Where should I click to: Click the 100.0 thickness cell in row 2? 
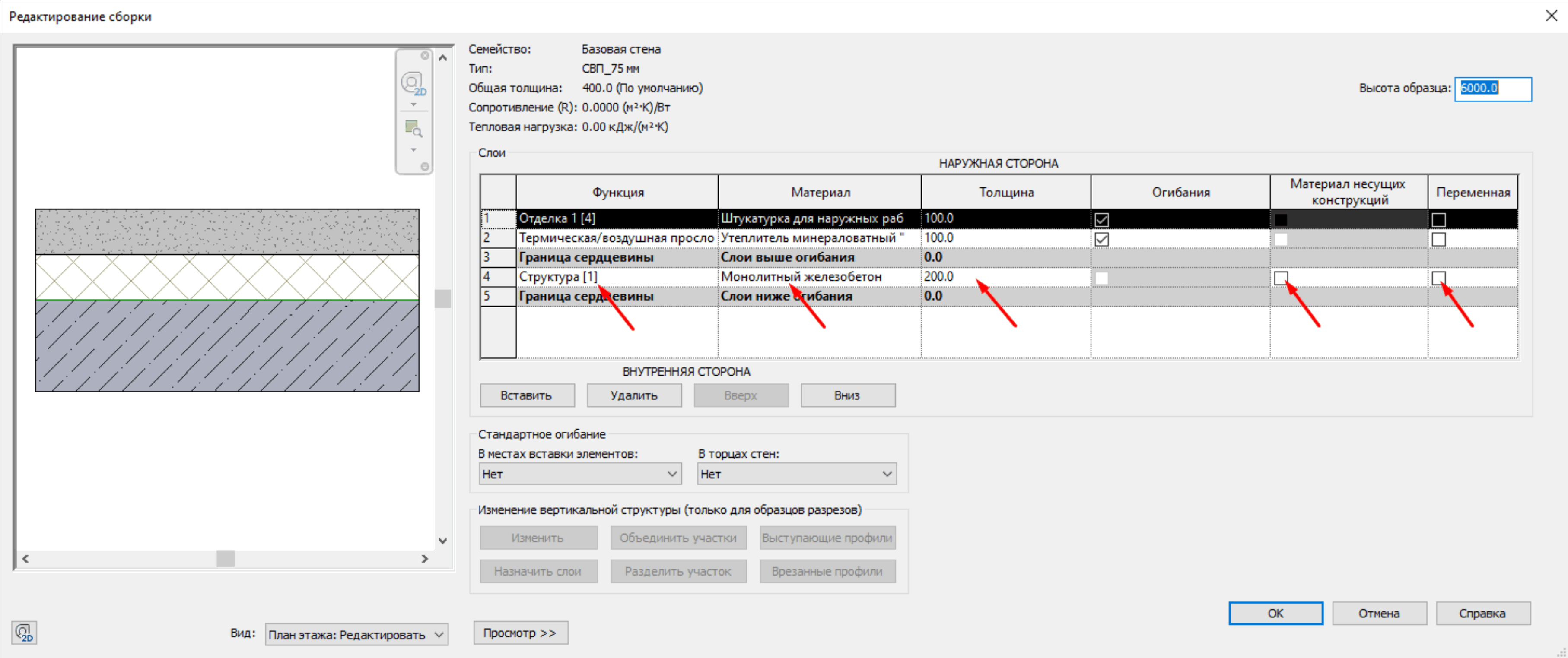point(1005,238)
